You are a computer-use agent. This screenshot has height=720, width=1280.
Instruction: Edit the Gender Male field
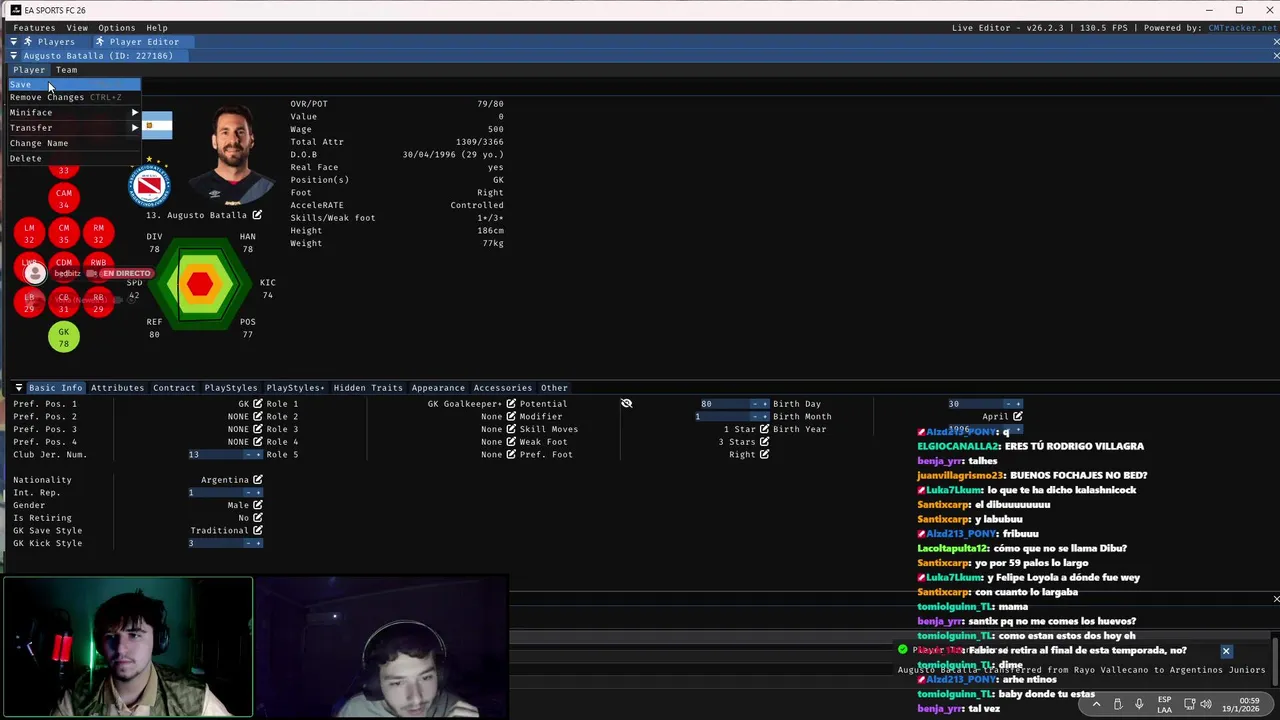257,505
